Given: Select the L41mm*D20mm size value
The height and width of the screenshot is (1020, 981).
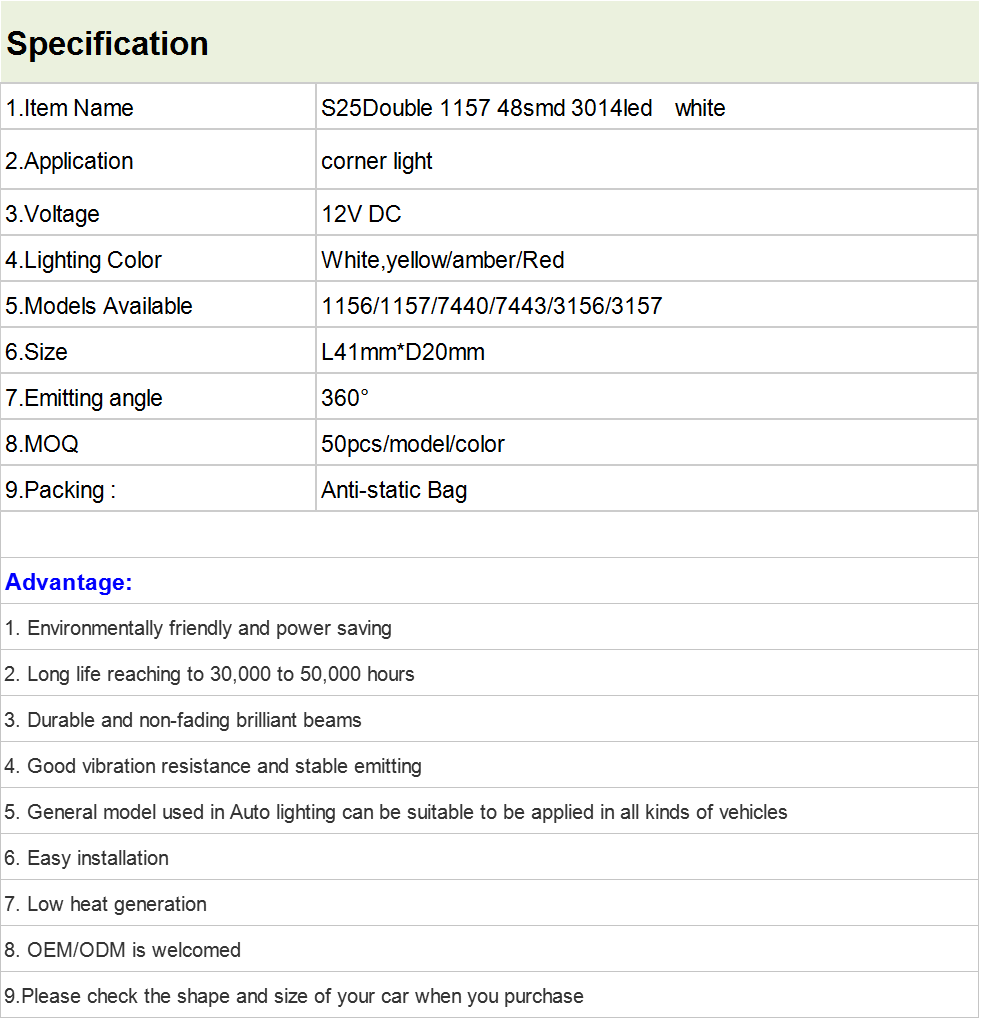Looking at the screenshot, I should coord(403,352).
